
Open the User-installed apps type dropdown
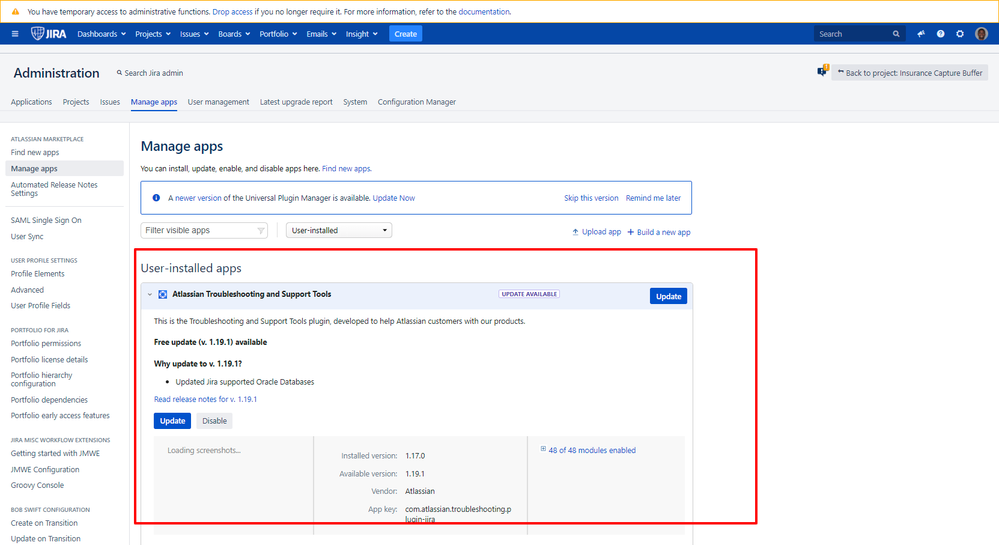click(x=339, y=231)
